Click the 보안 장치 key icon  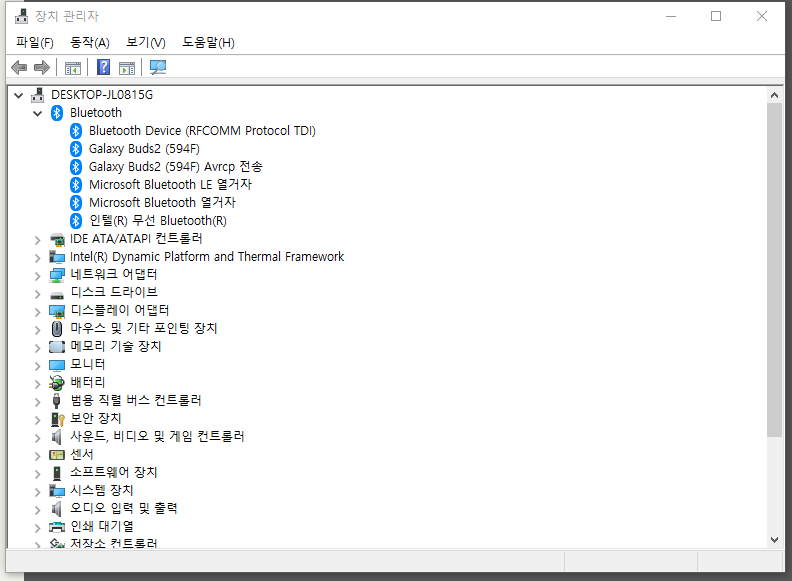58,419
